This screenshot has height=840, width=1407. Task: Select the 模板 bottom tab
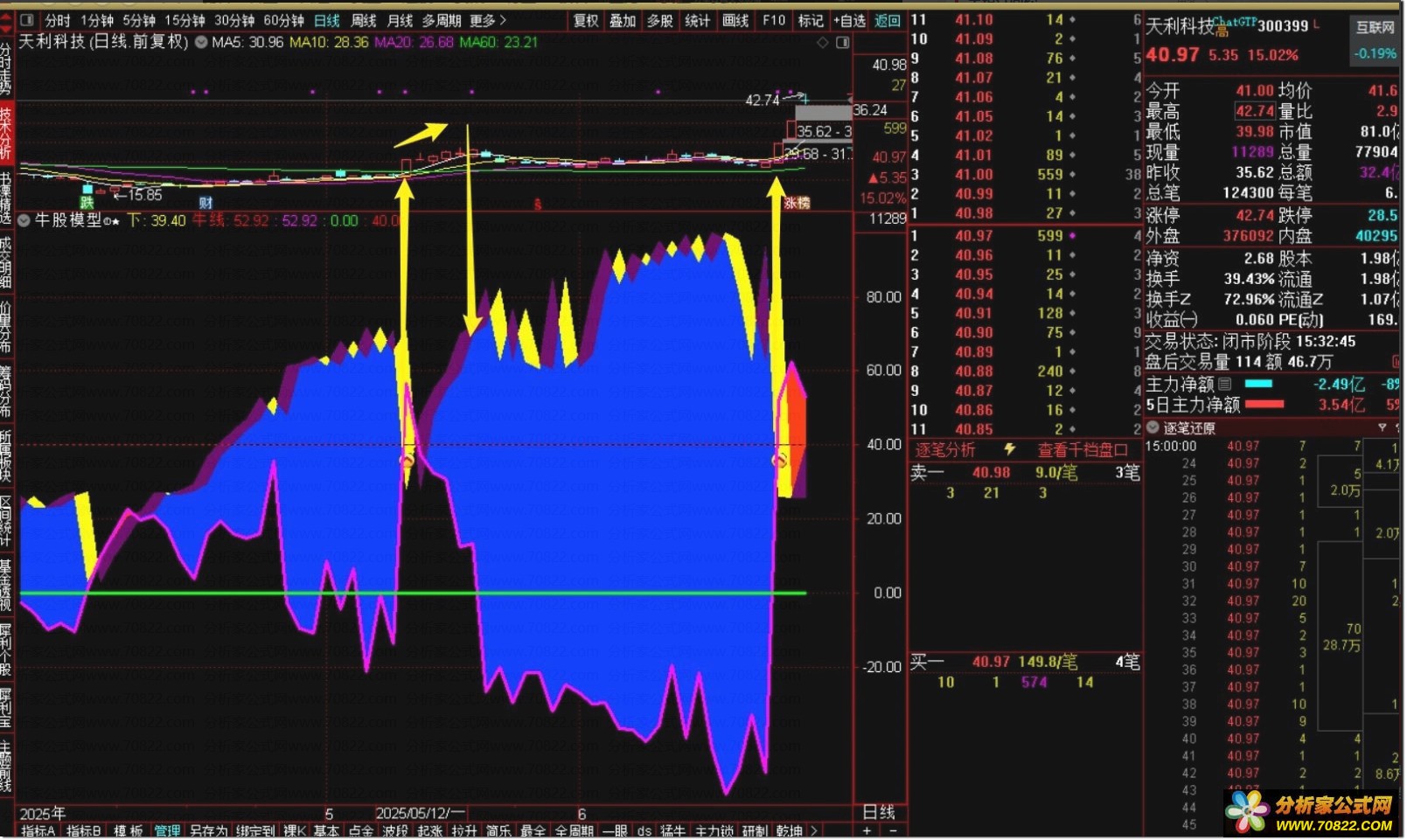click(x=128, y=830)
